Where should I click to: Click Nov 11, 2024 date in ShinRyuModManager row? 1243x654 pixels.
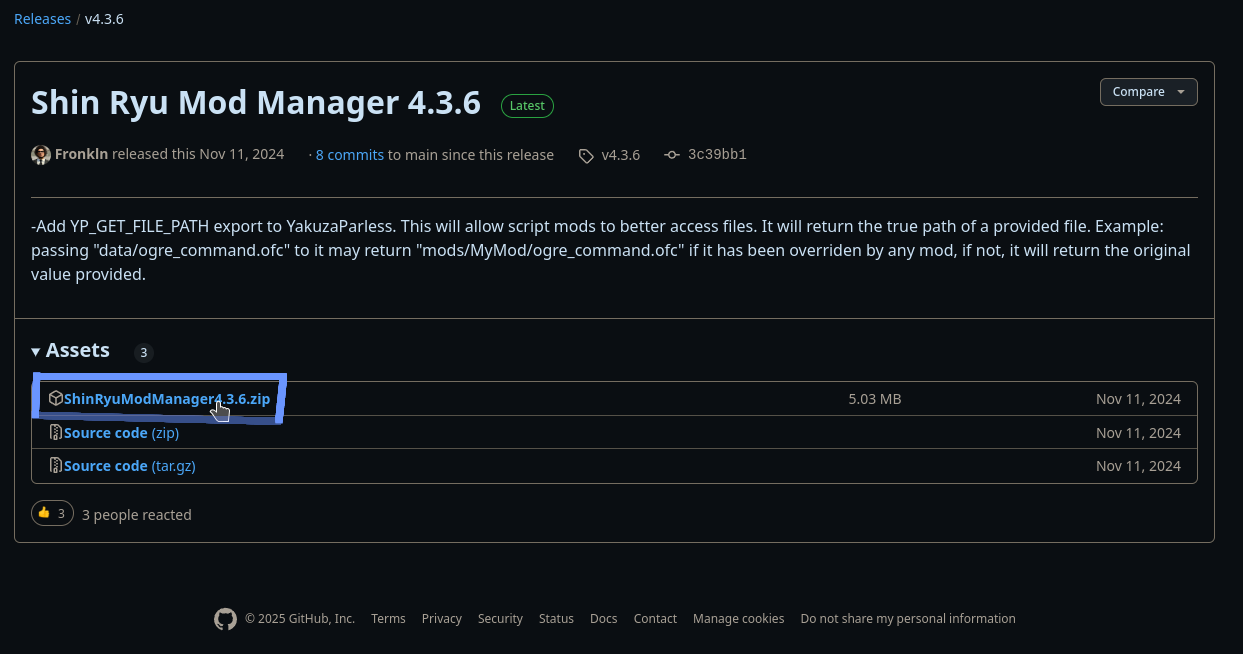click(1138, 399)
